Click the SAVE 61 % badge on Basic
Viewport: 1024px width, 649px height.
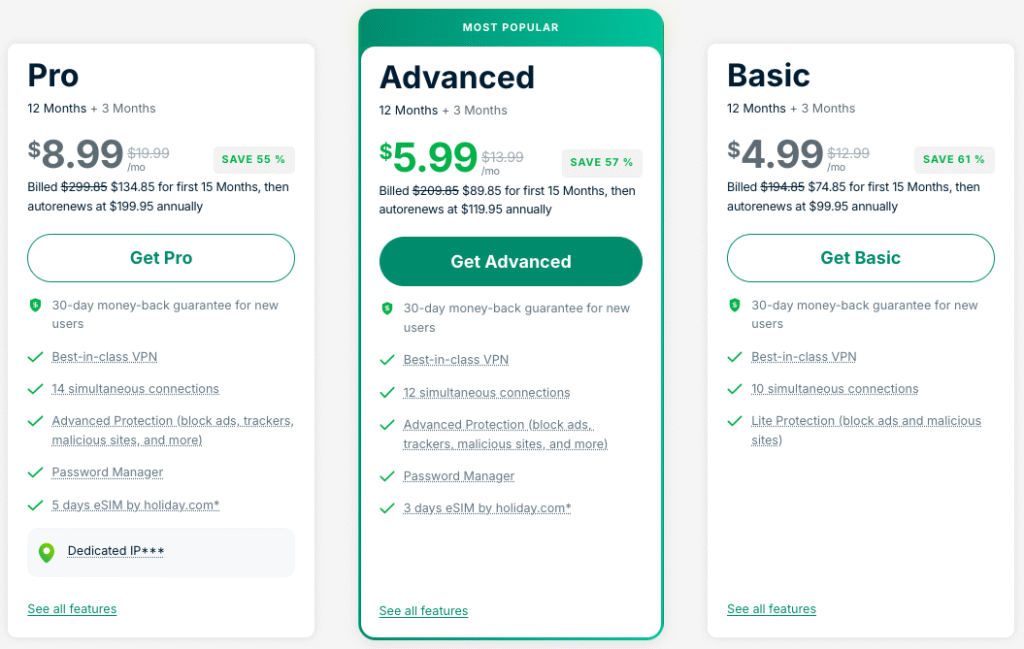[x=954, y=159]
